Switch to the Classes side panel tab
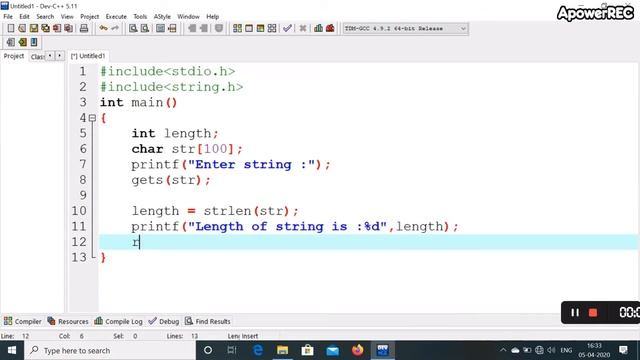Viewport: 640px width, 360px height. [37, 57]
